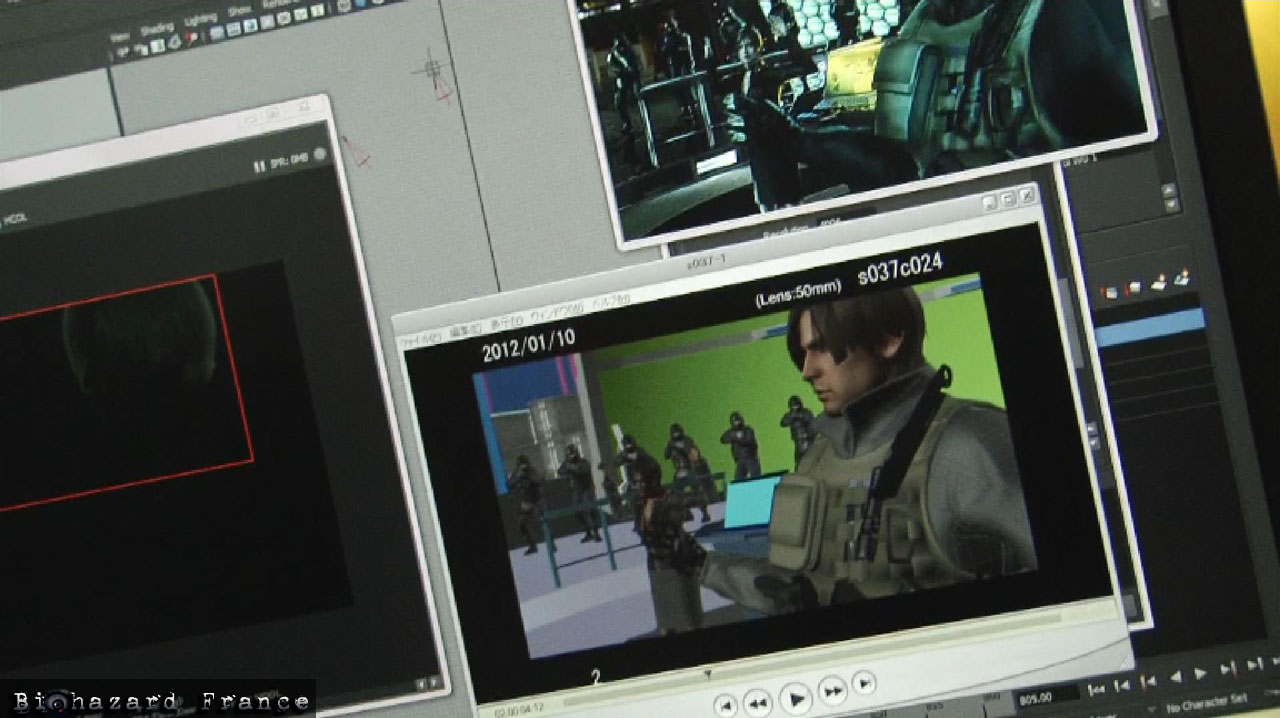Step forward one key in Maya's time controls
This screenshot has width=1280, height=718.
[x=1227, y=667]
